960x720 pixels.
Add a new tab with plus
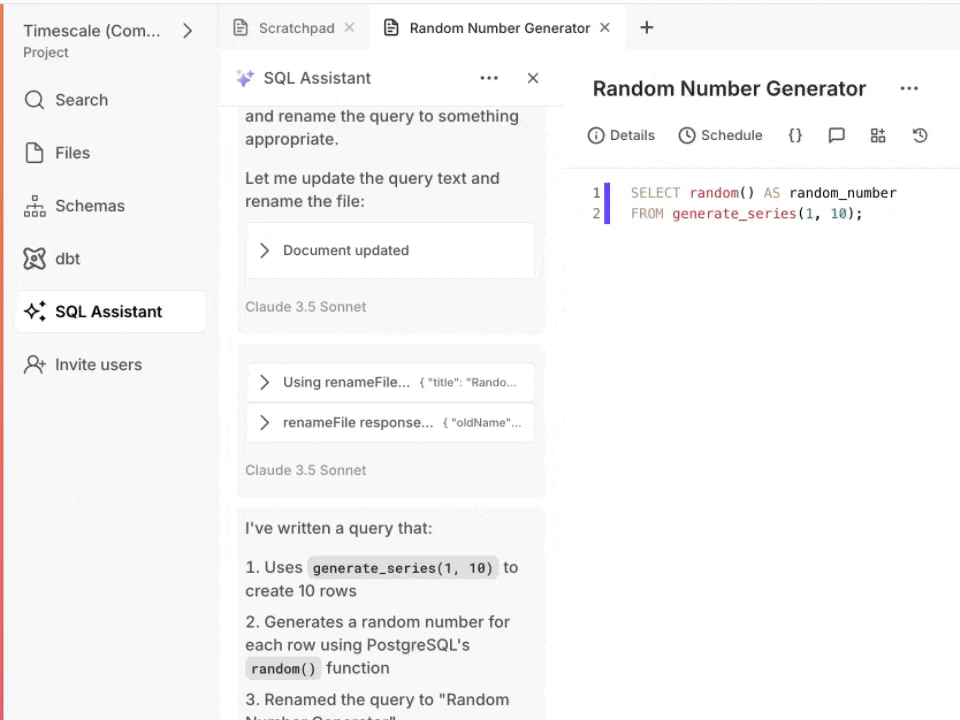(647, 28)
